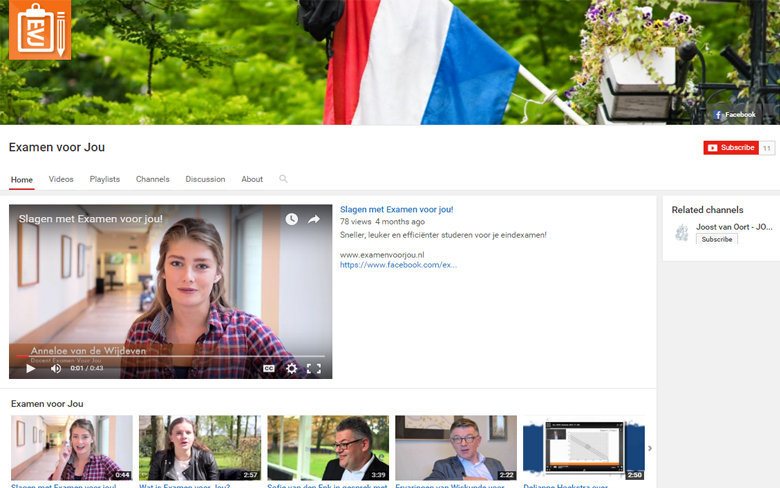Open the 2:22 video thumbnail
The image size is (780, 488).
pos(456,448)
